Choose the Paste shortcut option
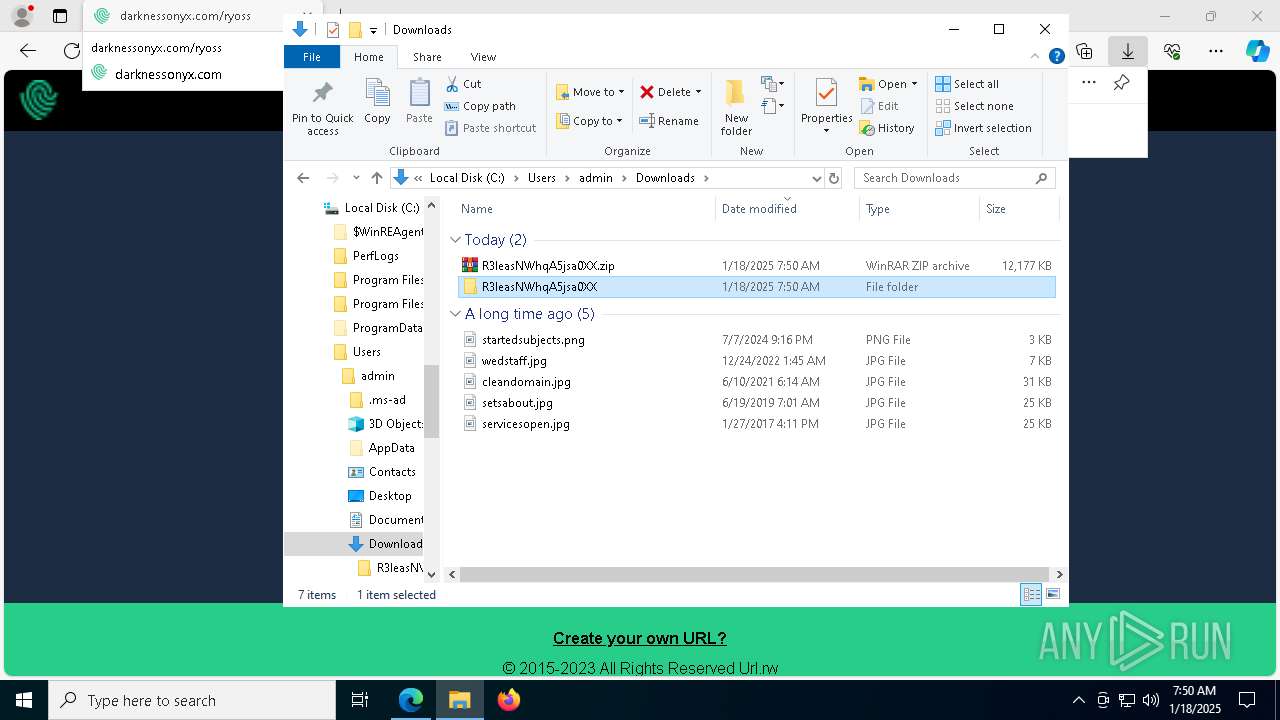 (490, 128)
